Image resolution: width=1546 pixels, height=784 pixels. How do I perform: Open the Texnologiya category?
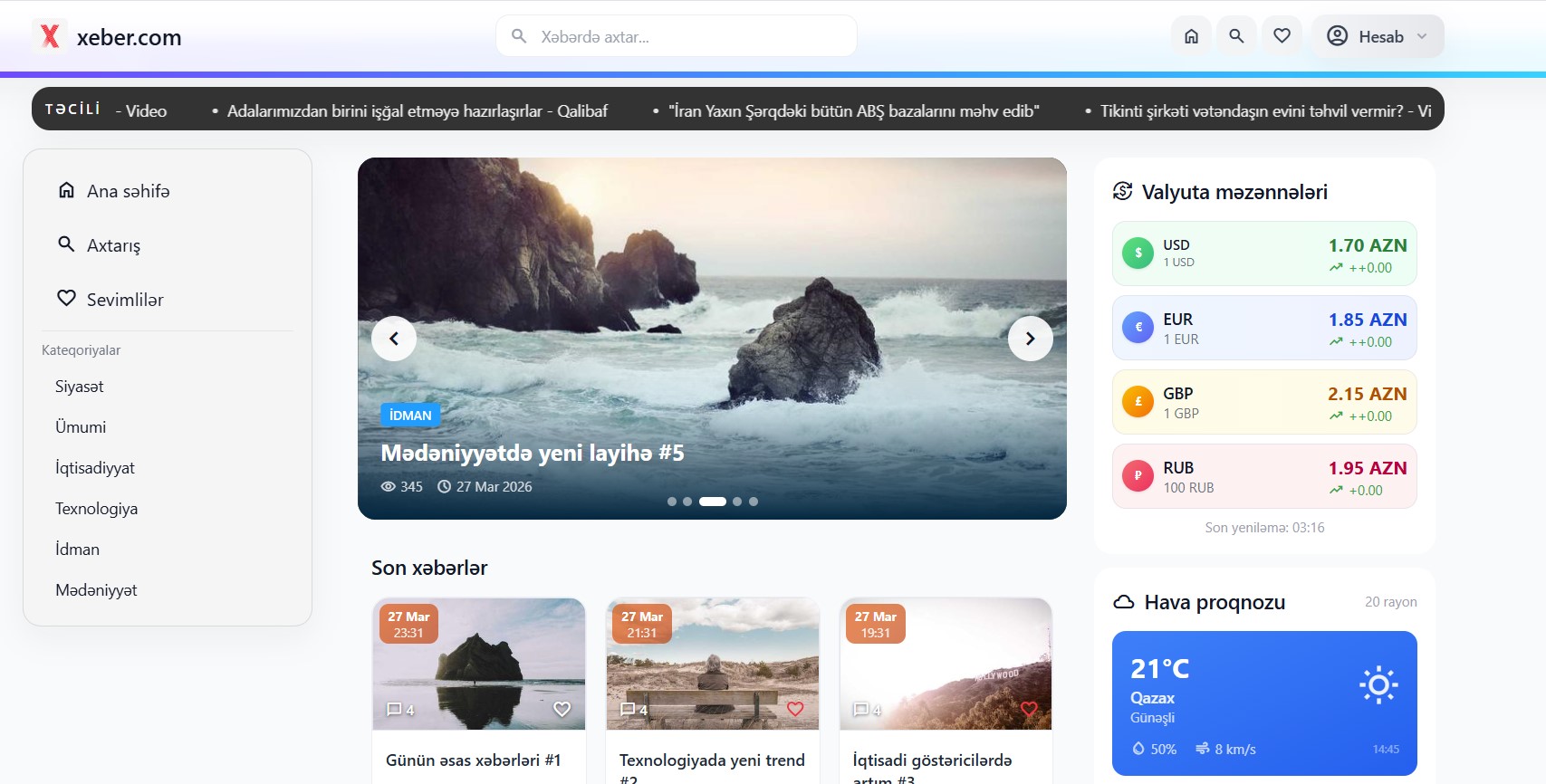pos(96,509)
